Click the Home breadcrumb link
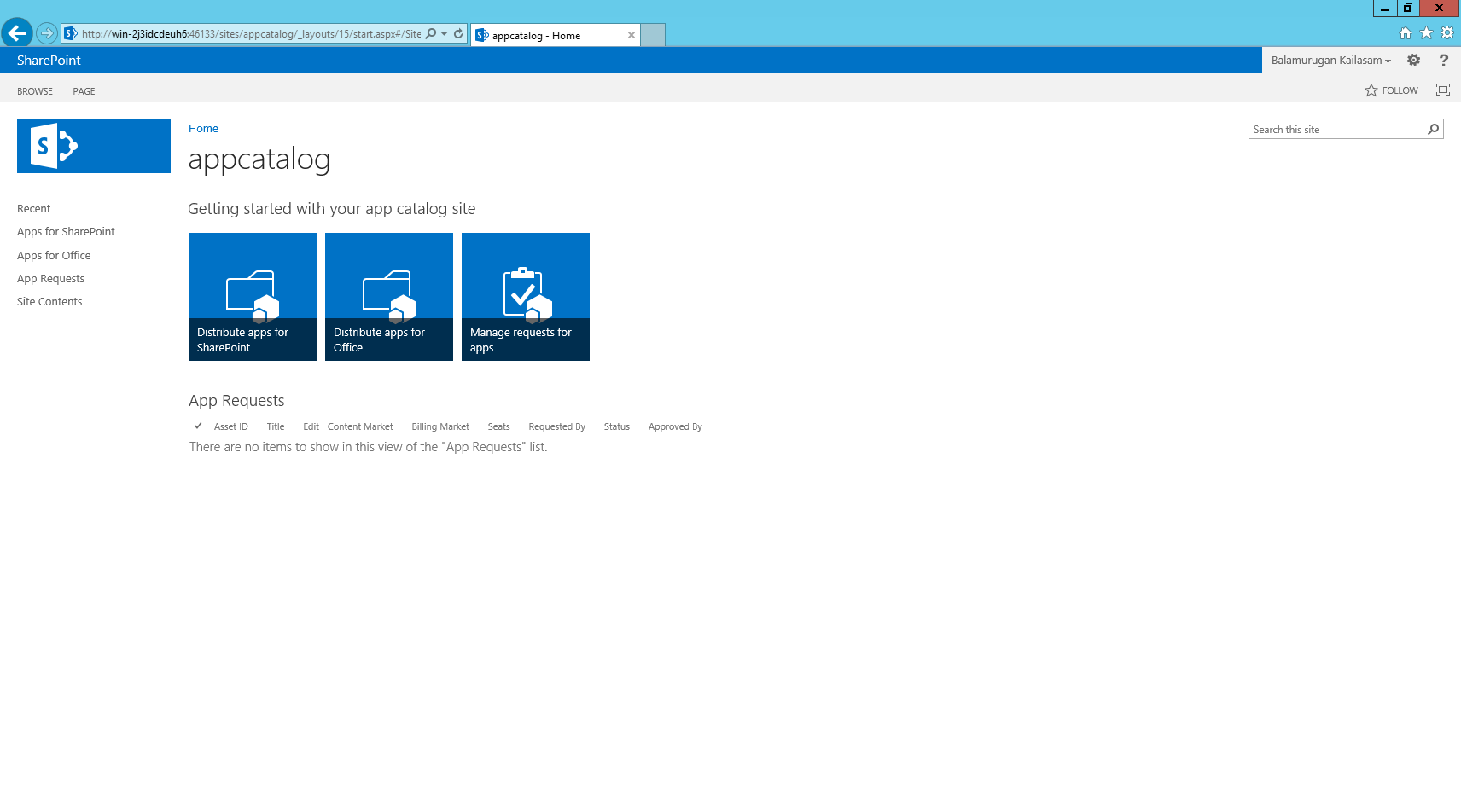Viewport: 1461px width, 812px height. pyautogui.click(x=203, y=129)
